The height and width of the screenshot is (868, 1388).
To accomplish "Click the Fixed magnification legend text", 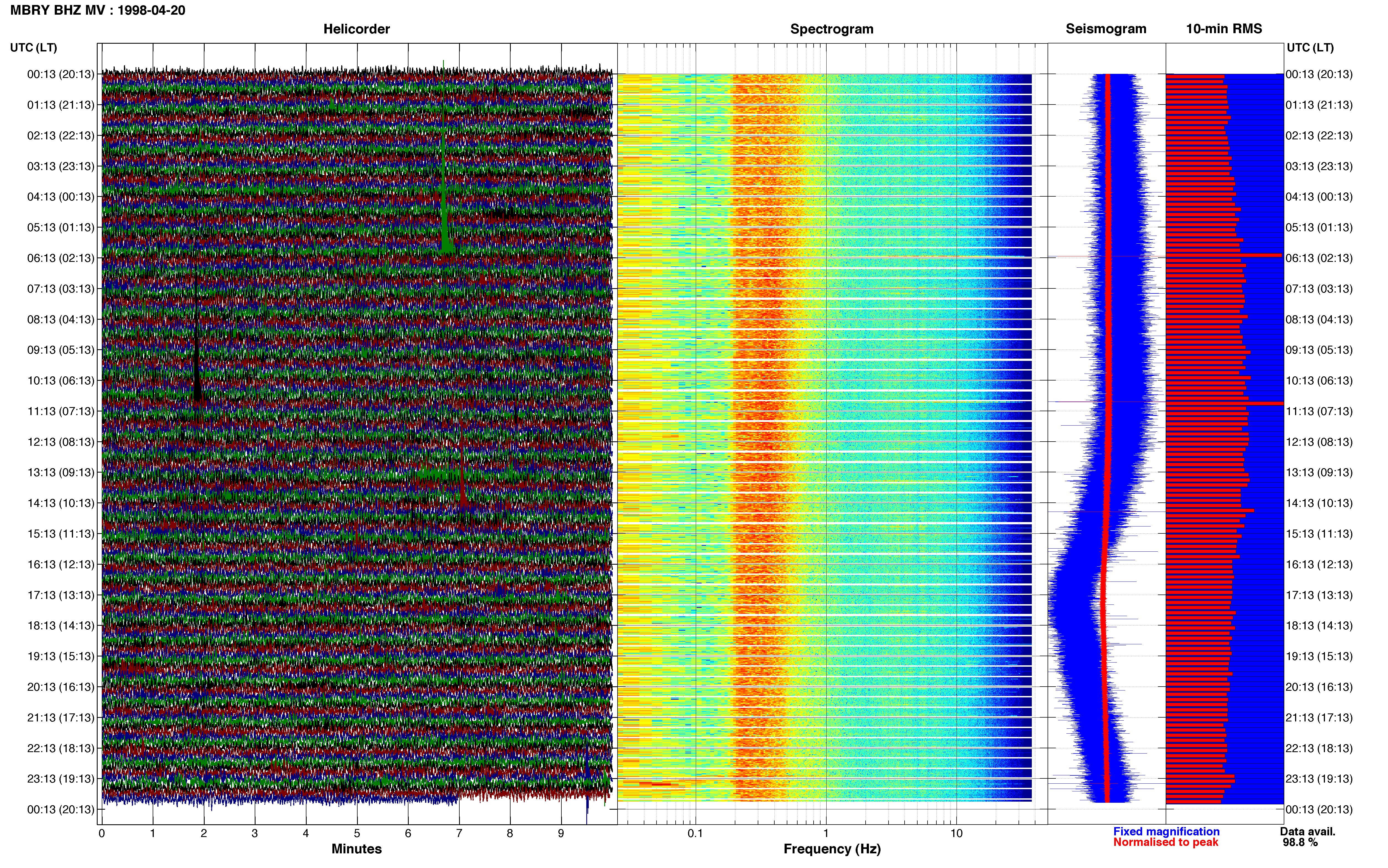I will [x=1166, y=831].
